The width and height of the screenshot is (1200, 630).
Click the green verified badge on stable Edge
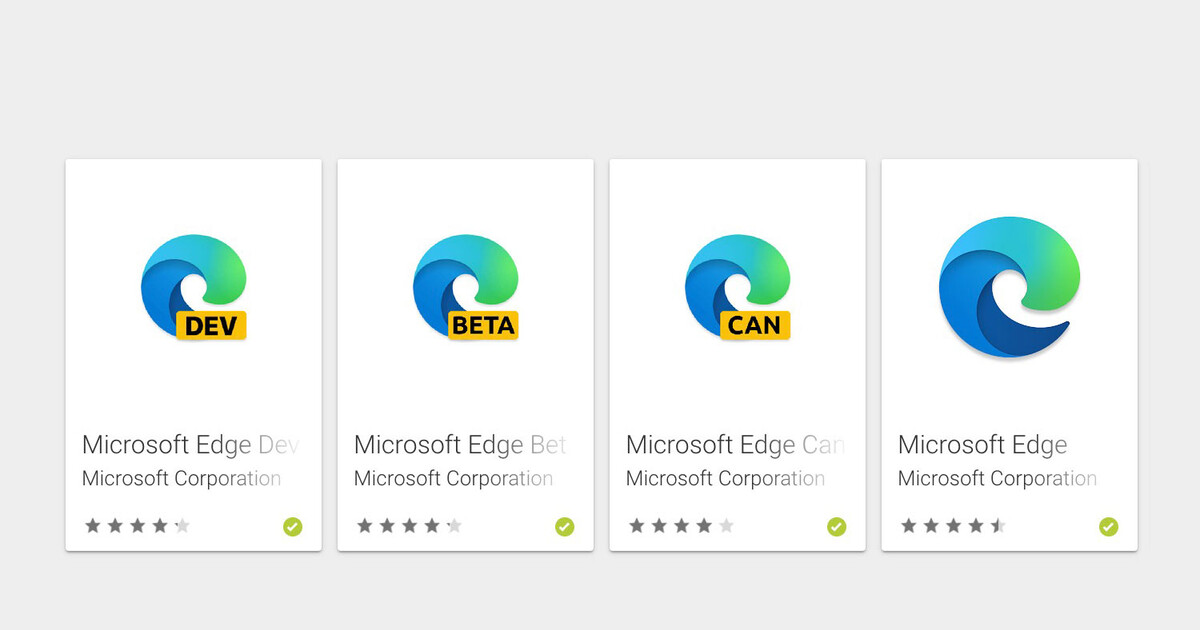point(1108,526)
